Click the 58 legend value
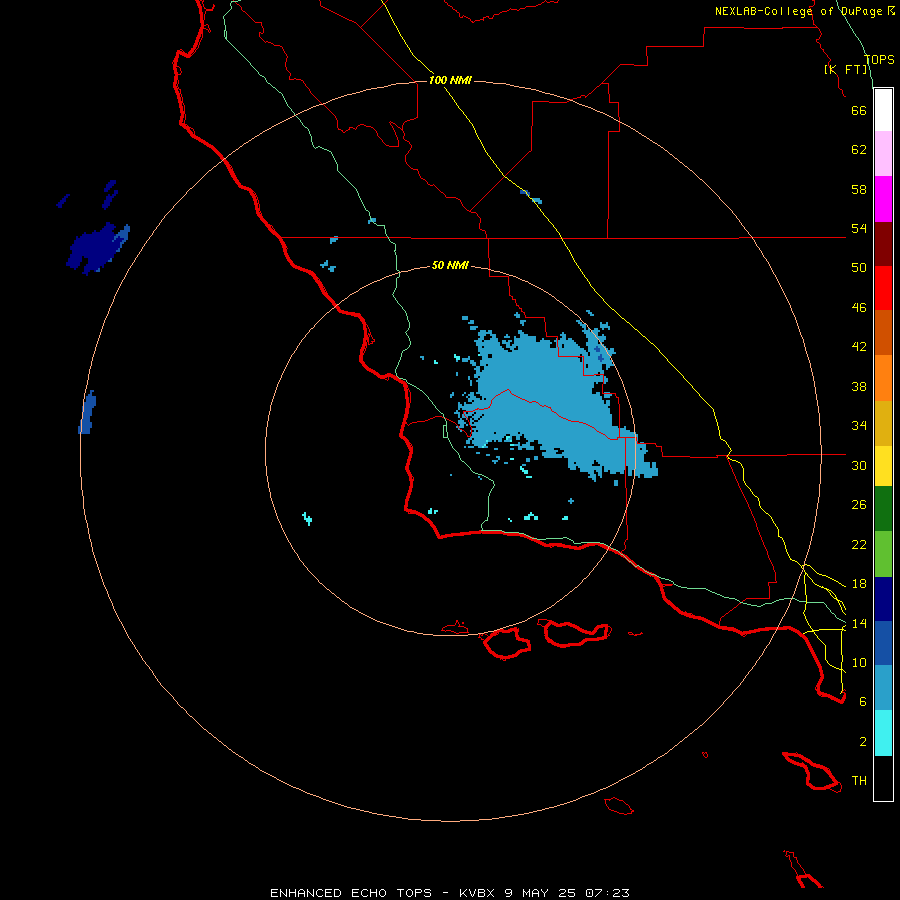This screenshot has width=900, height=900. (x=859, y=189)
